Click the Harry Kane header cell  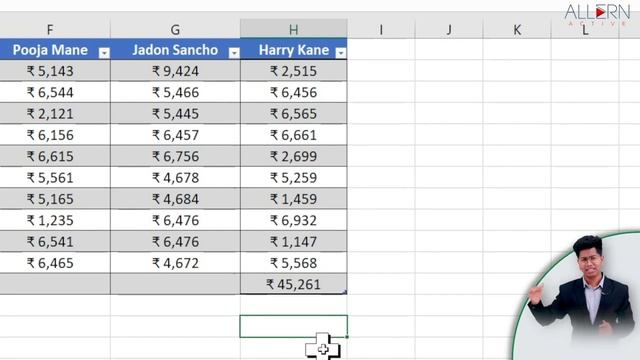tap(293, 50)
